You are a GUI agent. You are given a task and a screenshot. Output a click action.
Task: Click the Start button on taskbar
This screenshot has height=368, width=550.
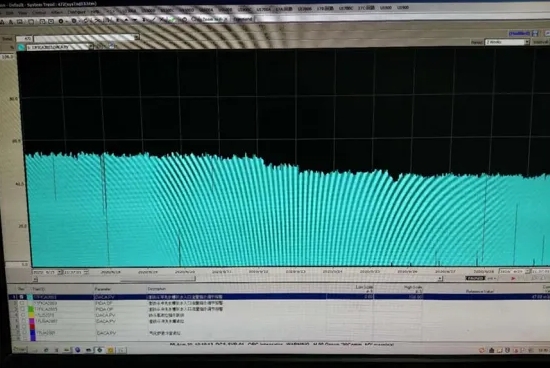coord(19,349)
